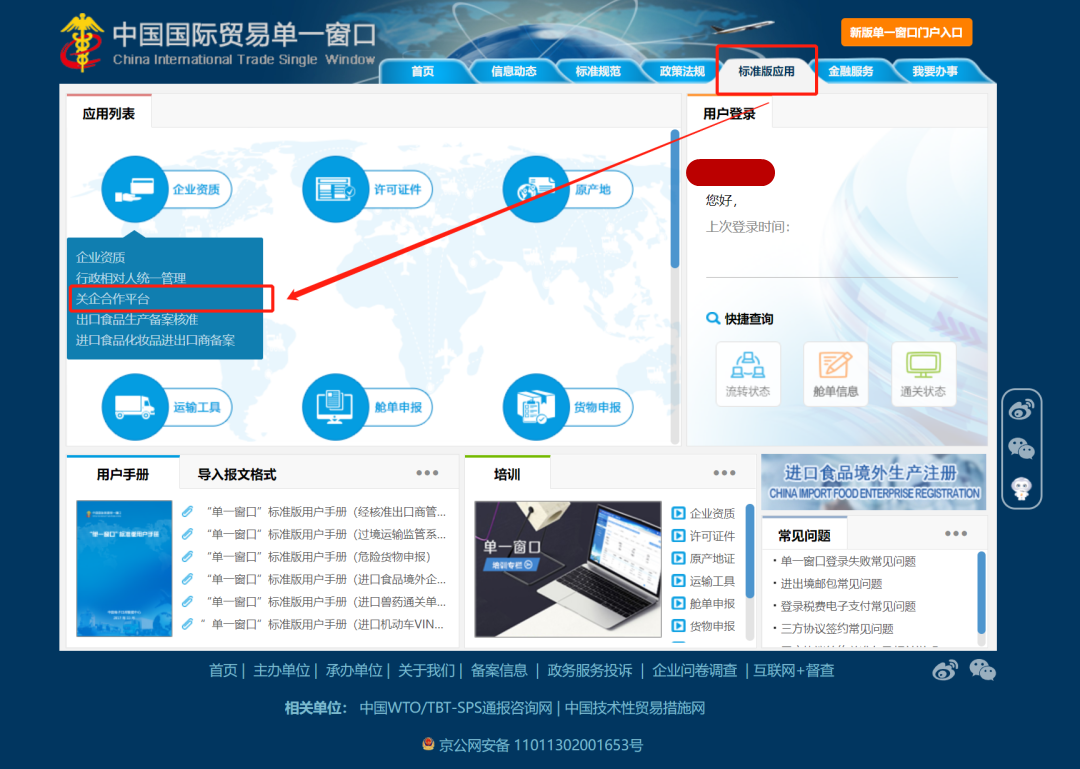Click paperclip icon of 经核准出口商管 manual
Screen dimensions: 1080x769
[187, 511]
